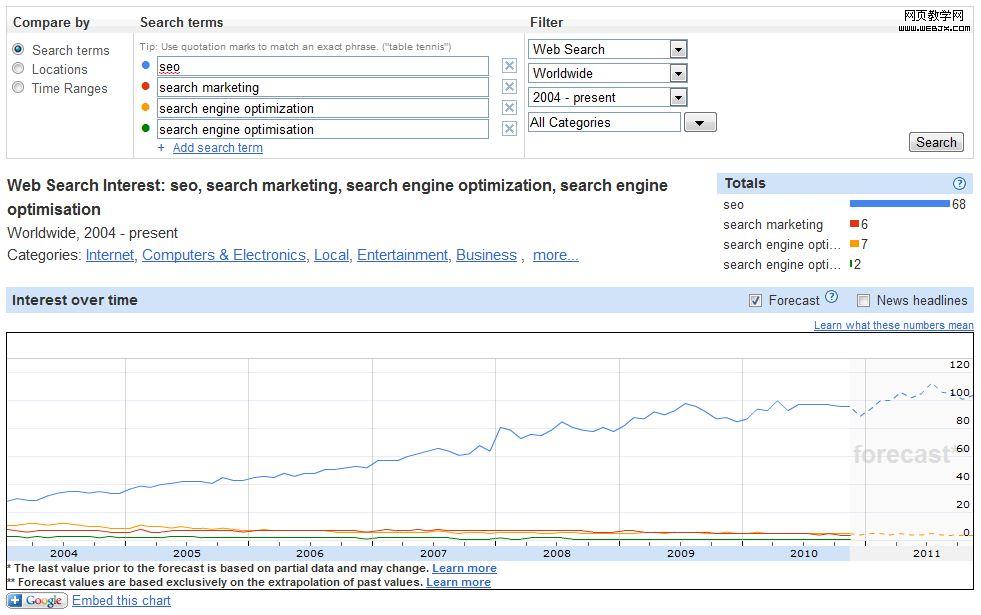Screen dimensions: 981x615
Task: Click the plus icon to add term
Action: click(x=161, y=148)
